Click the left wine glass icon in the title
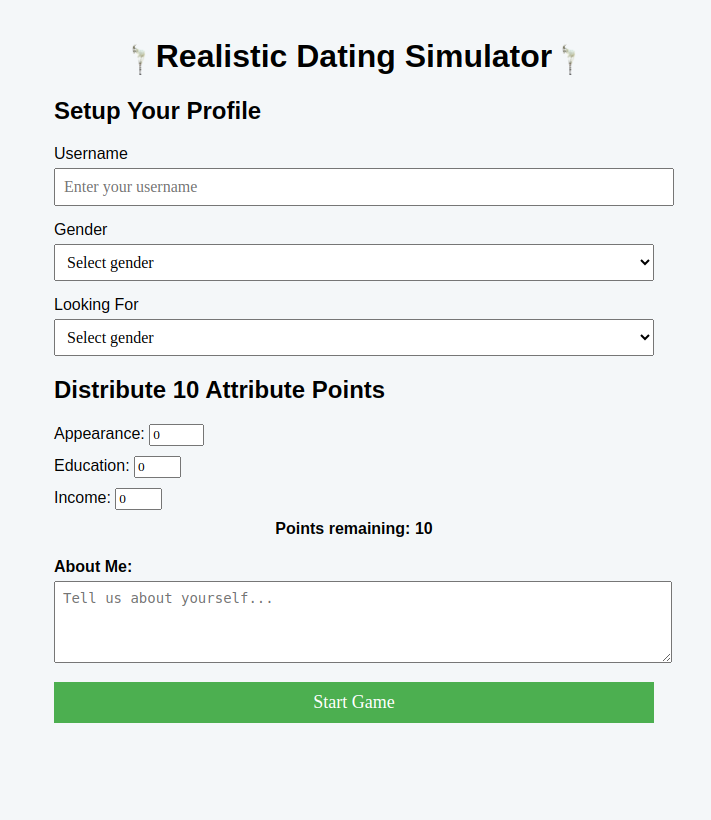This screenshot has width=711, height=820. click(x=139, y=57)
